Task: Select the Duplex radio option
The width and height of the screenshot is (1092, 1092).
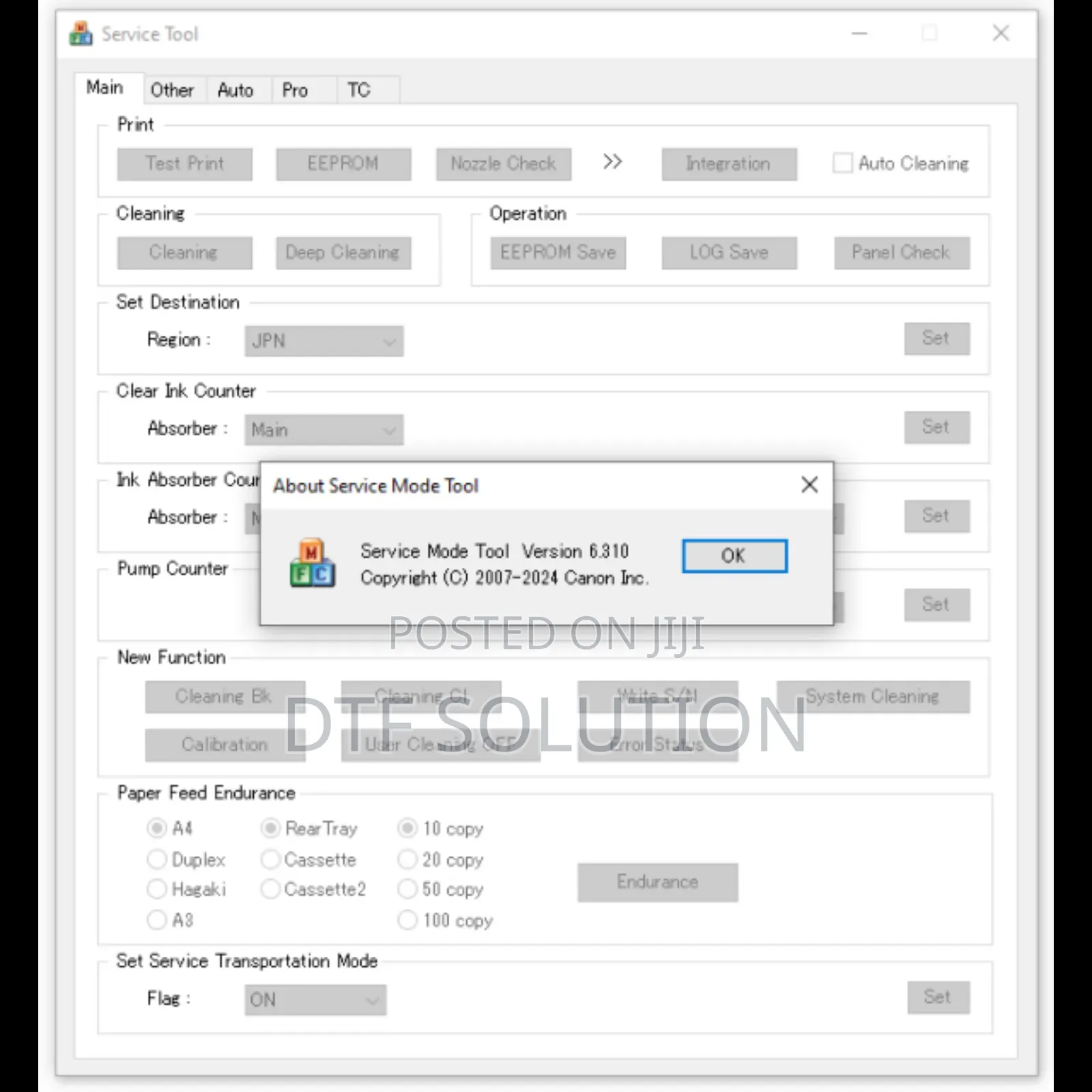Action: (x=157, y=859)
